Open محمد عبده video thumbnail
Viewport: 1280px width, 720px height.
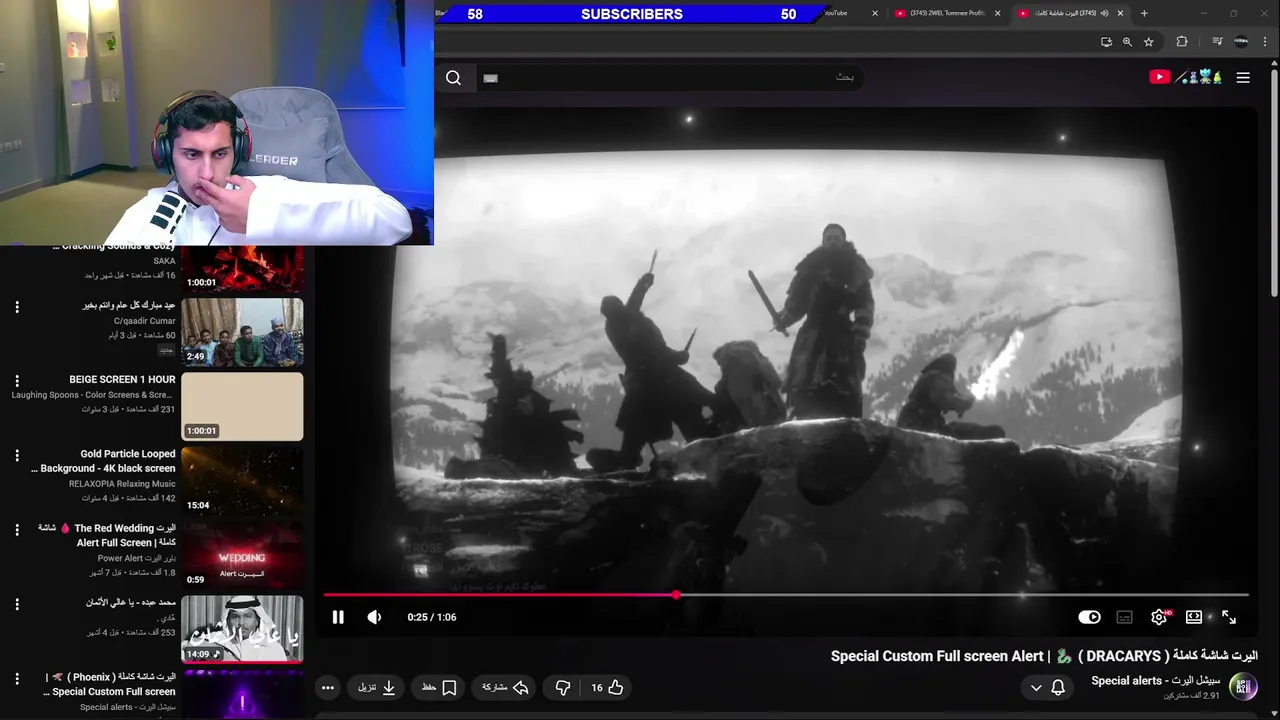click(x=242, y=629)
